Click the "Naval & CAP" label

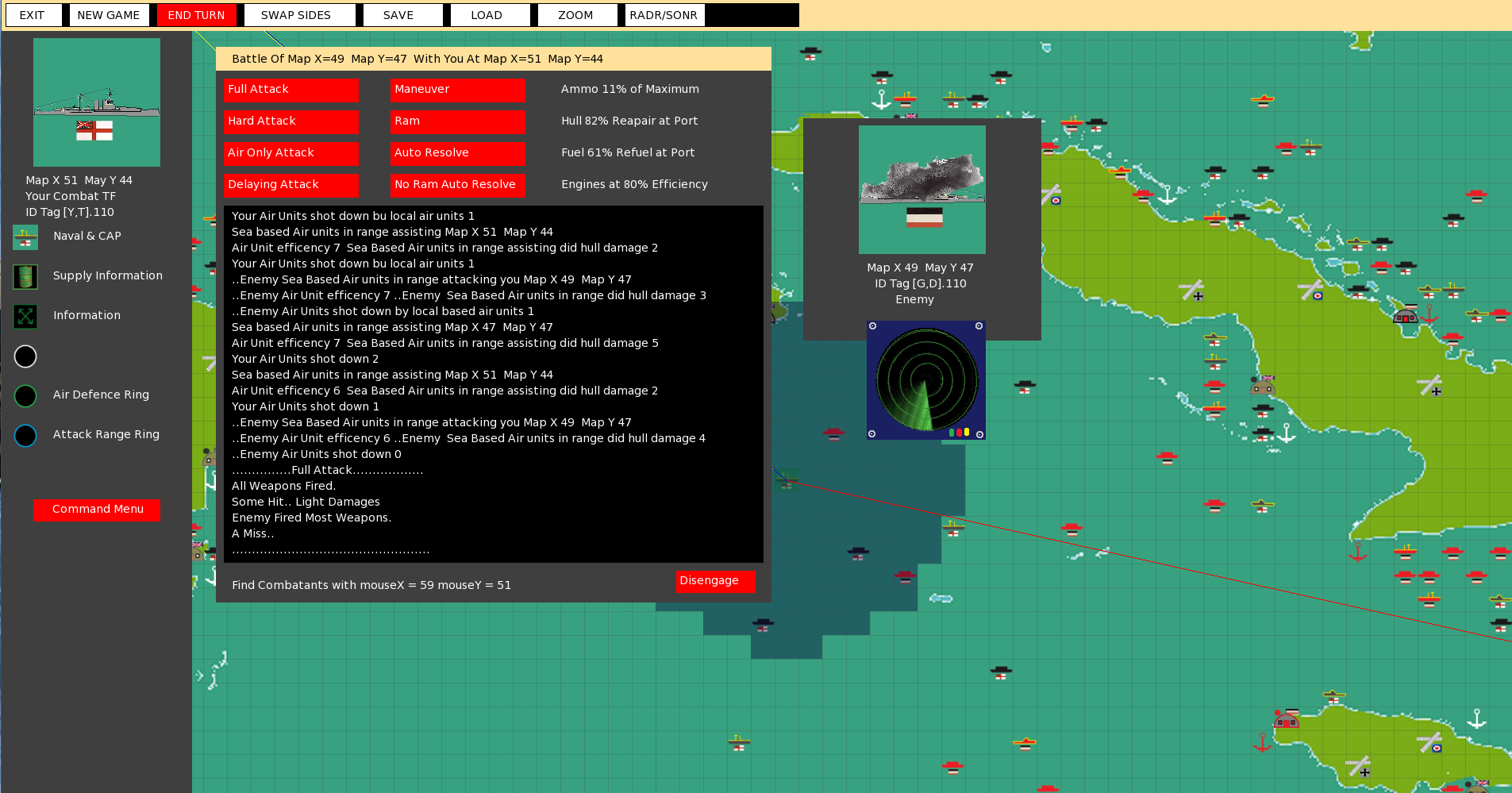click(87, 236)
